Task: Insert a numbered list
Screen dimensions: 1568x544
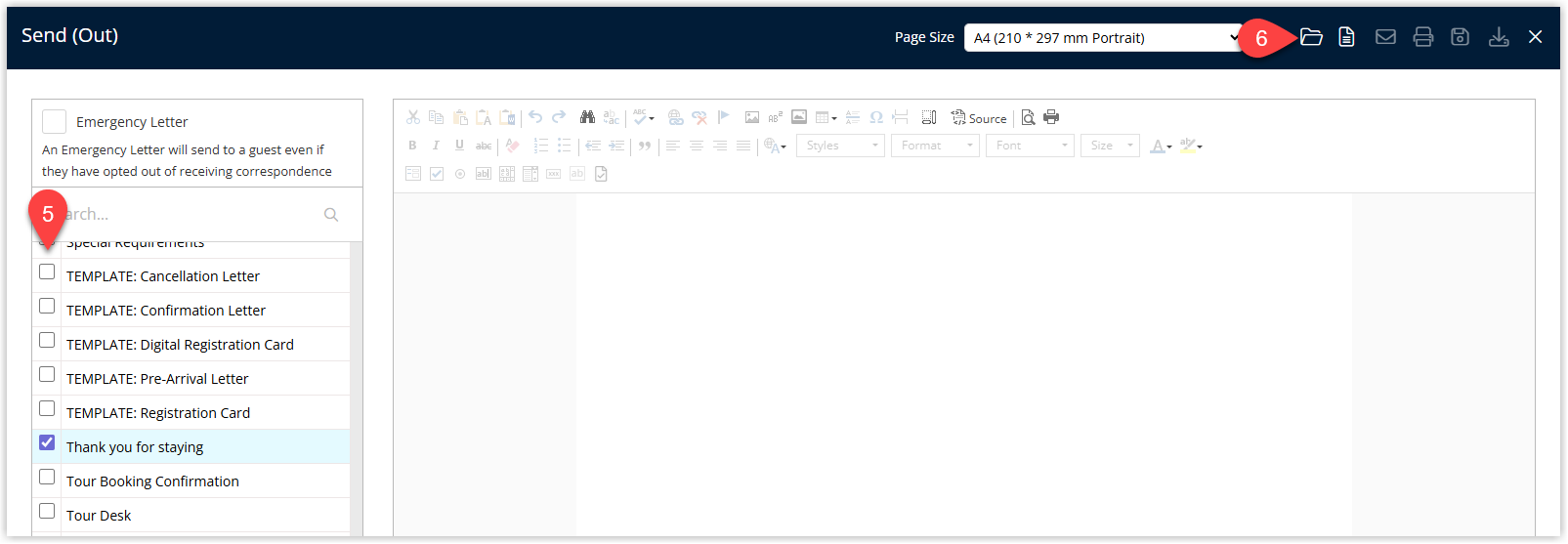Action: coord(540,146)
